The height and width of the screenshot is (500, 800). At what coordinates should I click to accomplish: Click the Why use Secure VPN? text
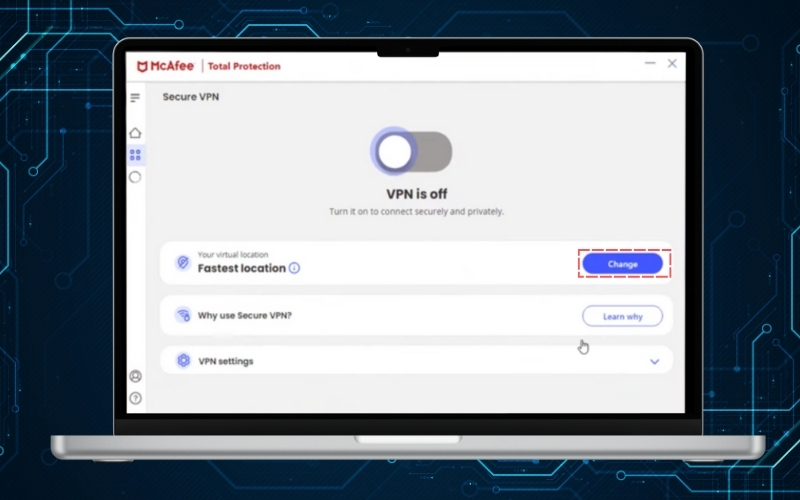245,315
